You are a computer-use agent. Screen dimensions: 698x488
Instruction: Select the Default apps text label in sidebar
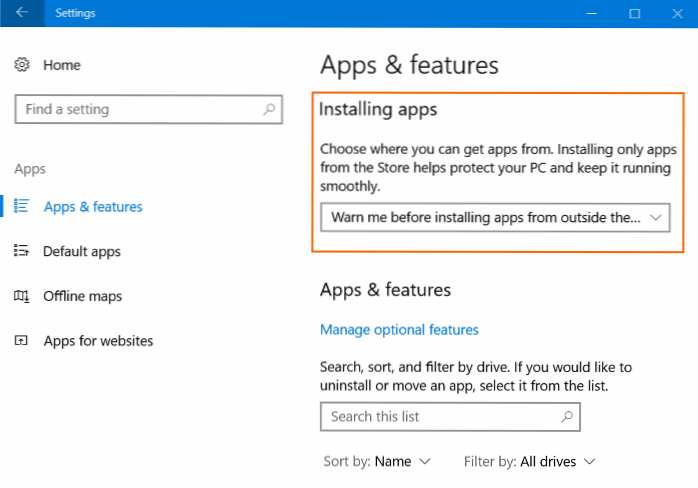(x=82, y=251)
